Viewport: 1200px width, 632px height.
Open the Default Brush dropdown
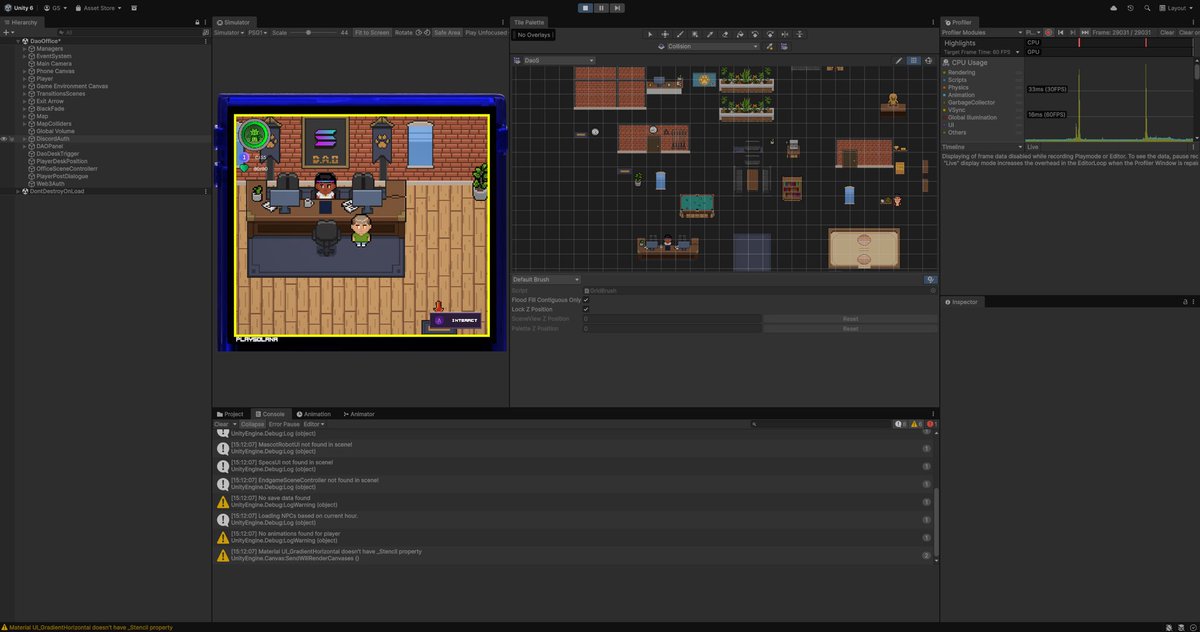546,279
